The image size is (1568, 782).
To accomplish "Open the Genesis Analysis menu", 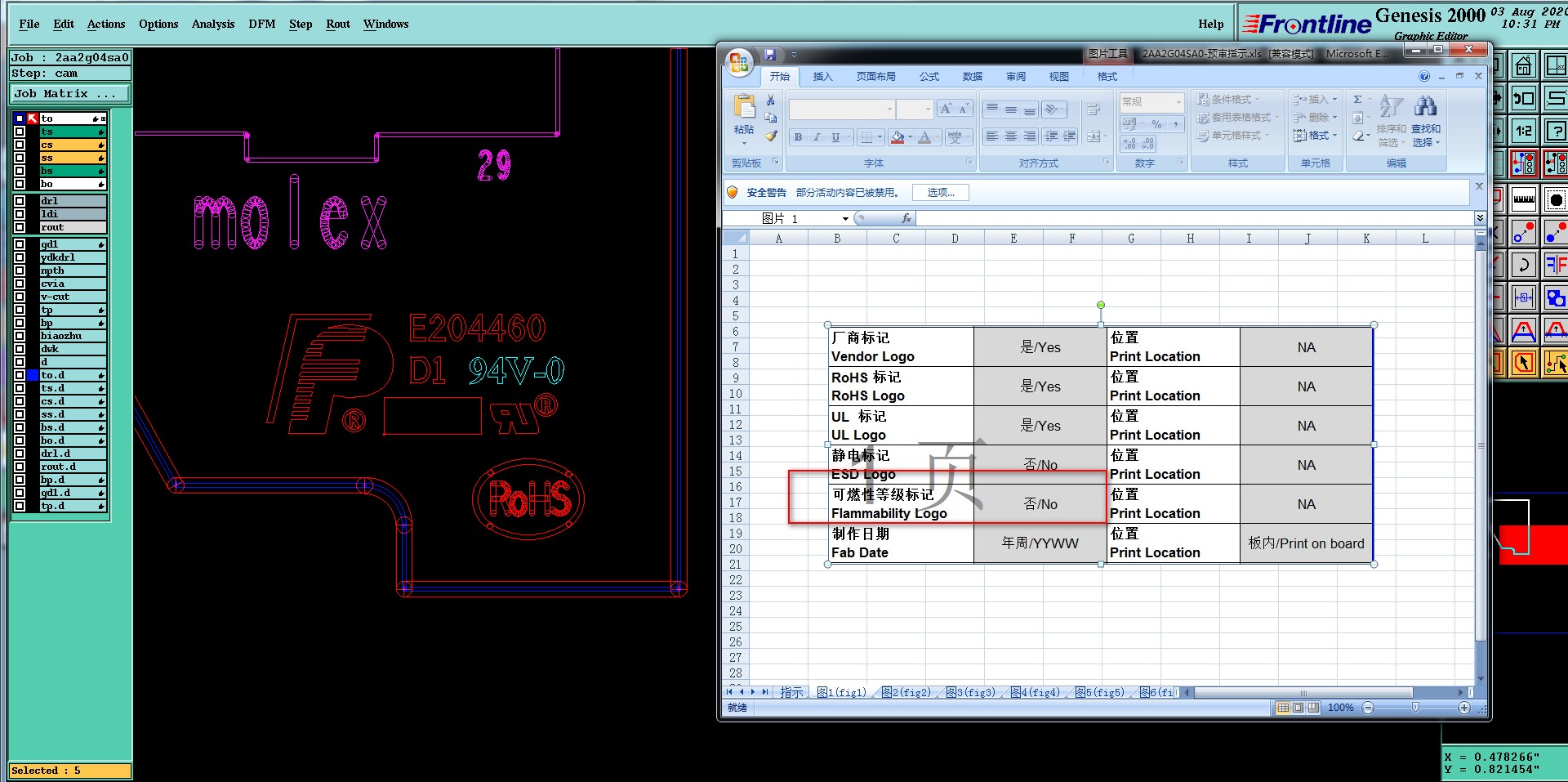I will coord(213,24).
